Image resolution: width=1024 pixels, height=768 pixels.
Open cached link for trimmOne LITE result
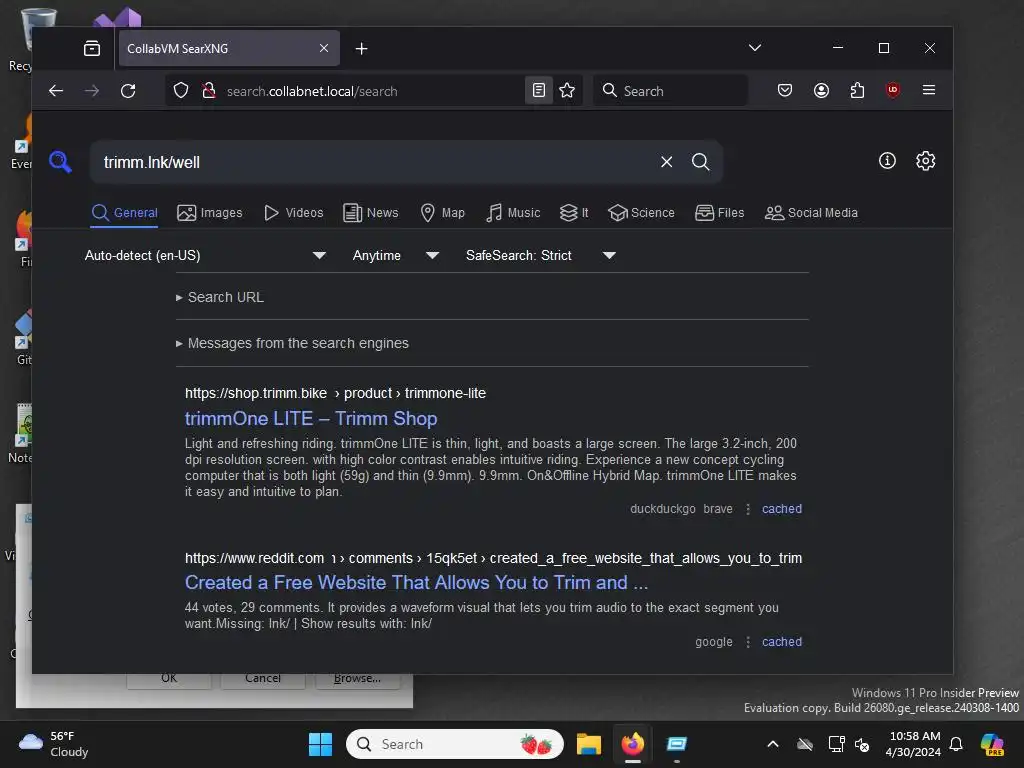click(x=782, y=509)
